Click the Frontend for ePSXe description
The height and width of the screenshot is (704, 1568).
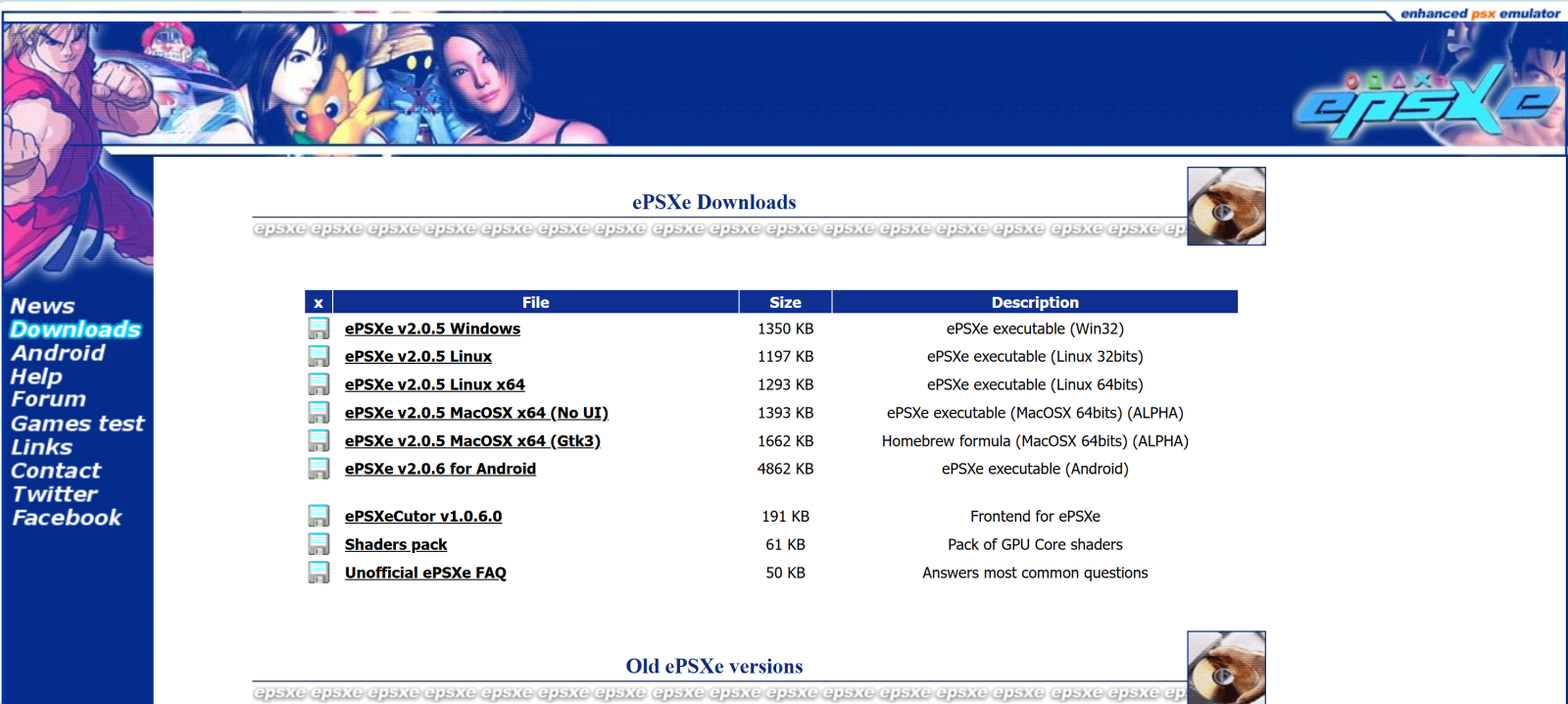click(1035, 516)
